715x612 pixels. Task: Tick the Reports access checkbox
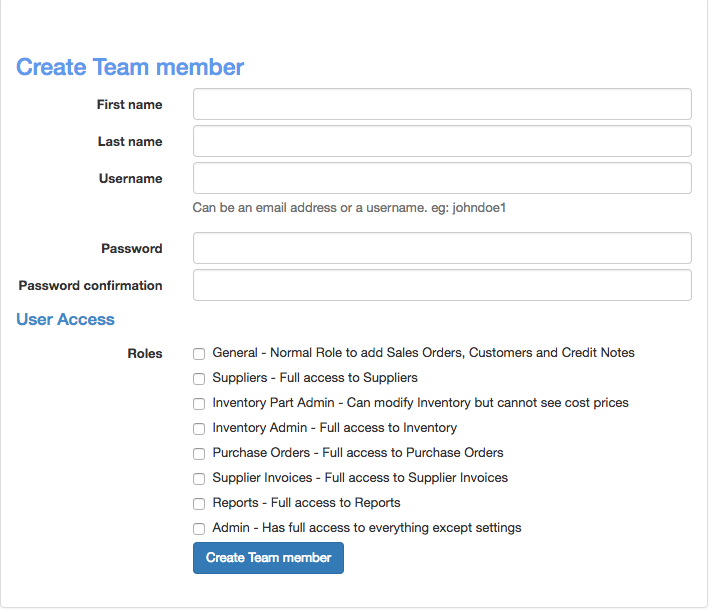click(199, 503)
